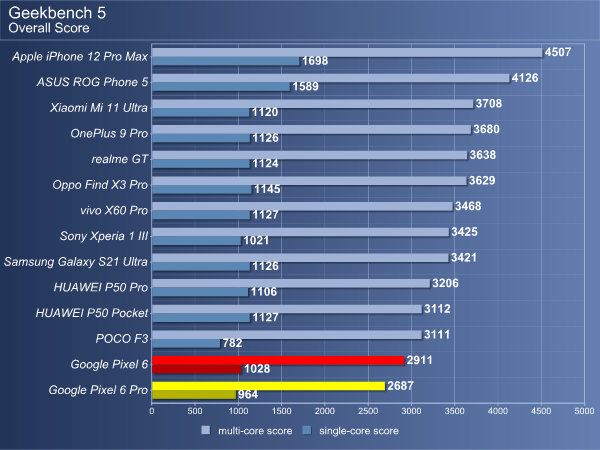Click the 4500 tick on the x-axis
Viewport: 600px width, 450px height.
541,411
